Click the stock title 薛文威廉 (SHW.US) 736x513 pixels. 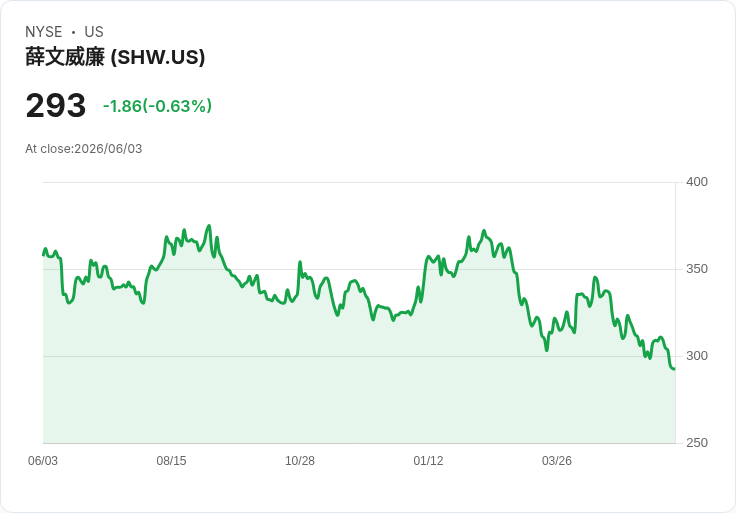(x=115, y=57)
